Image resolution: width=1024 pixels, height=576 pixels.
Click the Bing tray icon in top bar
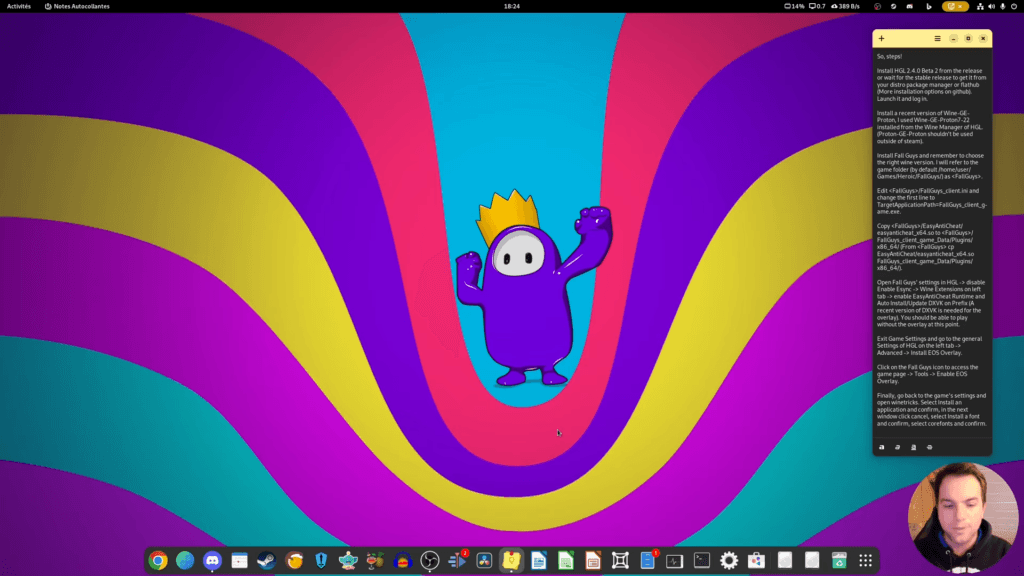(x=928, y=6)
